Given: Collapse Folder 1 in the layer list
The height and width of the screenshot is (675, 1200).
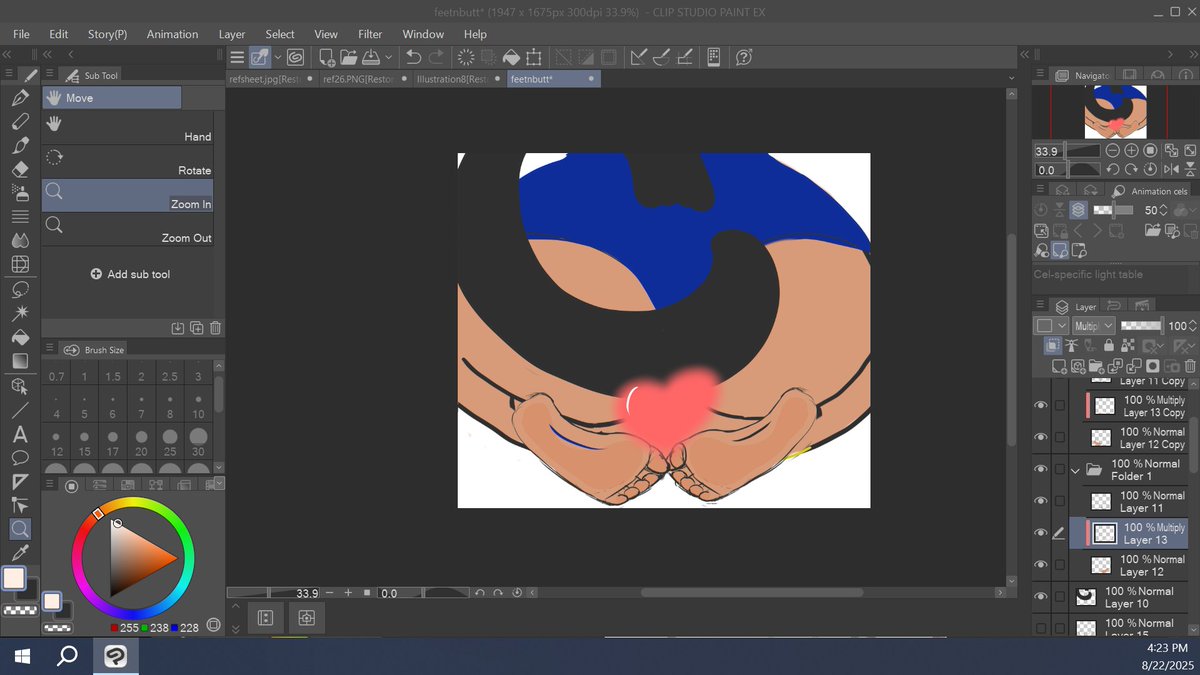Looking at the screenshot, I should click(x=1077, y=468).
